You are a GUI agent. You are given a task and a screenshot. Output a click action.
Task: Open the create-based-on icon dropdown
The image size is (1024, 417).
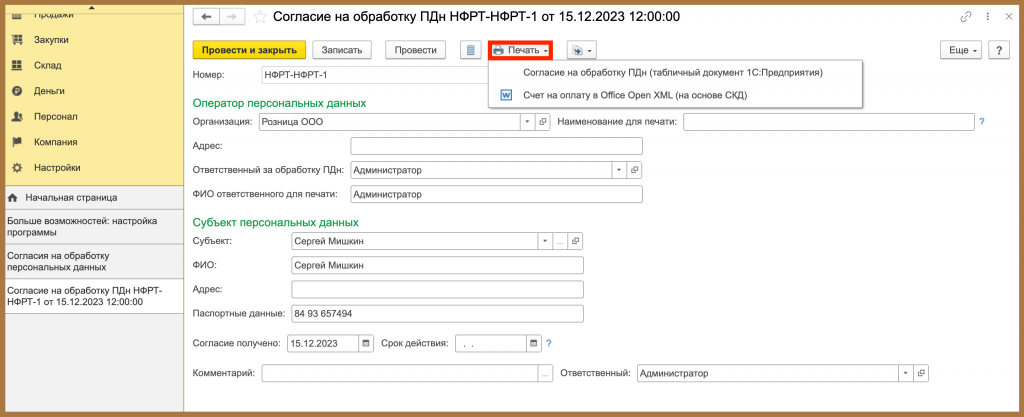581,50
